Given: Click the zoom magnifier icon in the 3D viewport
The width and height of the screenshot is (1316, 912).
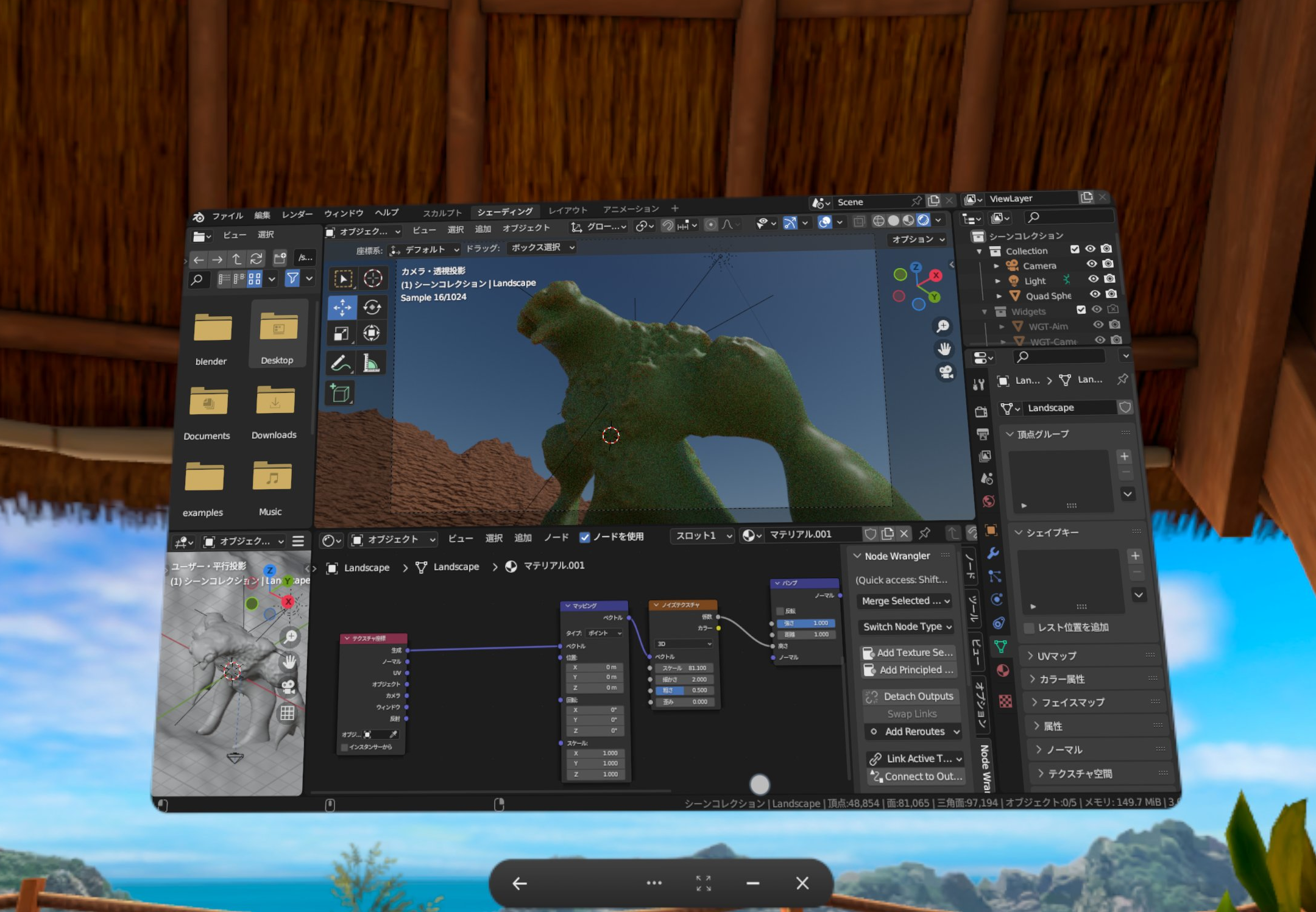Looking at the screenshot, I should tap(943, 326).
